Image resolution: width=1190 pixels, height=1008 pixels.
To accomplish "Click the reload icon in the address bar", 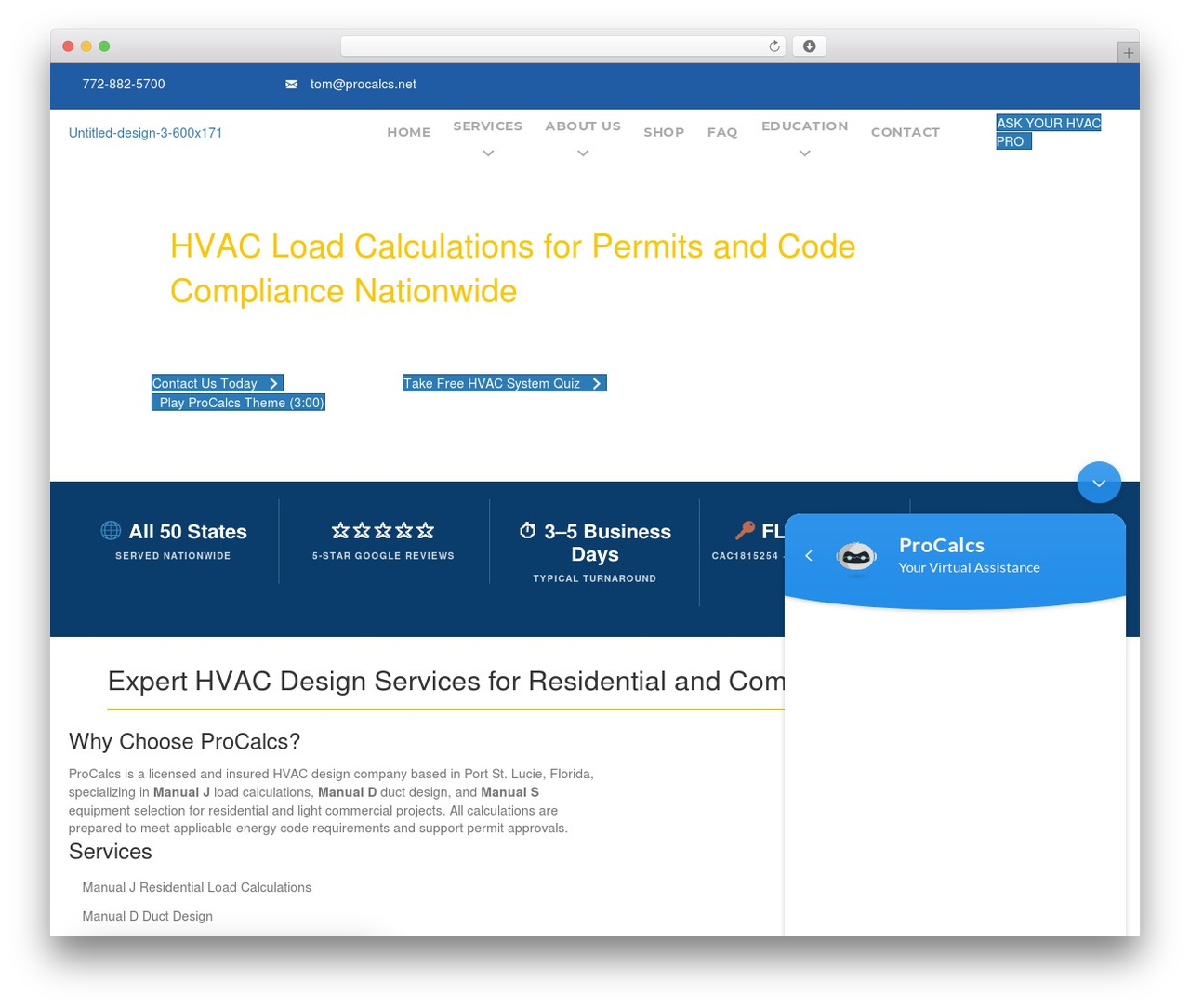I will point(774,46).
